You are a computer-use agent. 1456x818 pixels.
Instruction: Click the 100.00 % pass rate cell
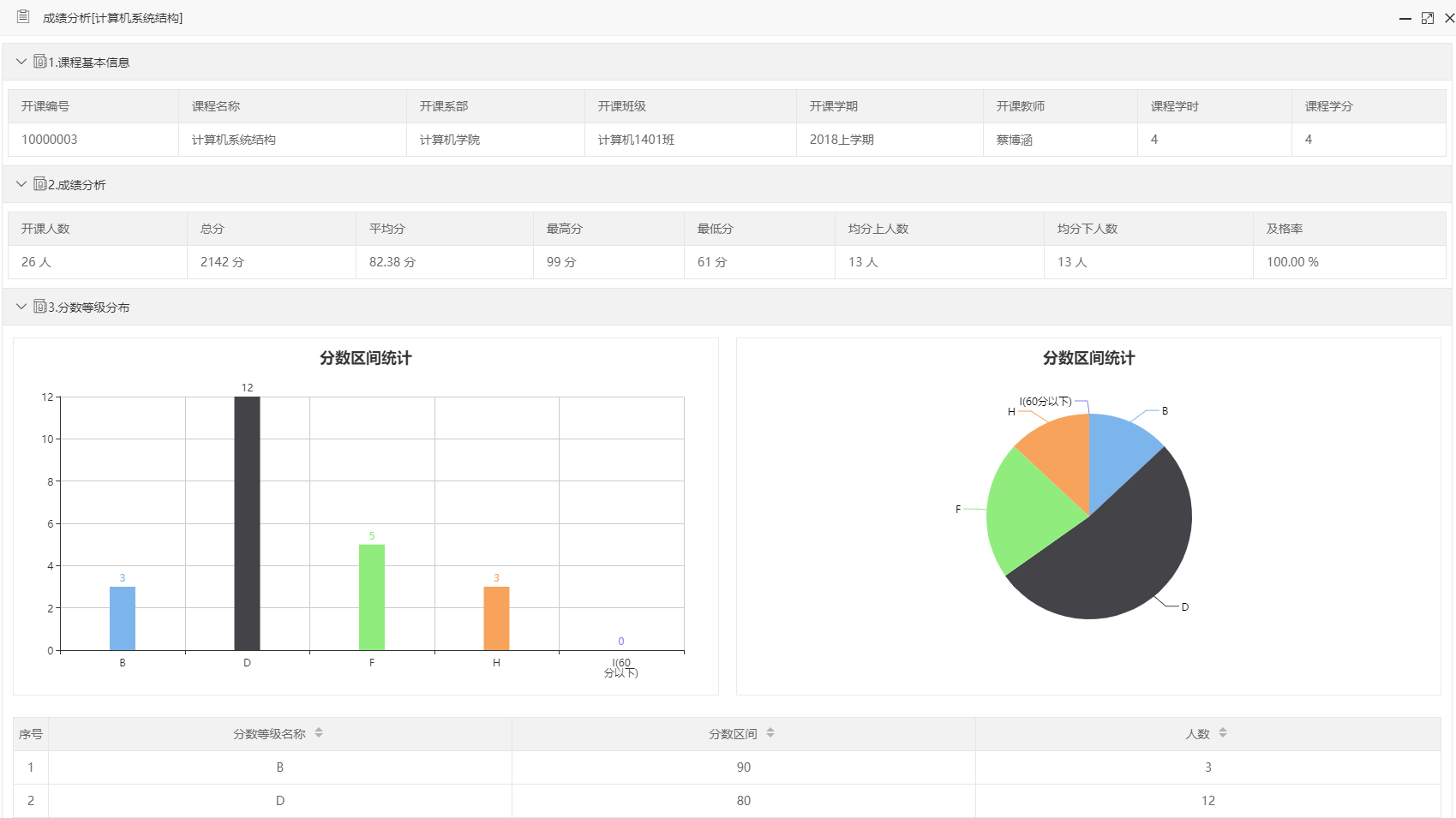coord(1350,262)
